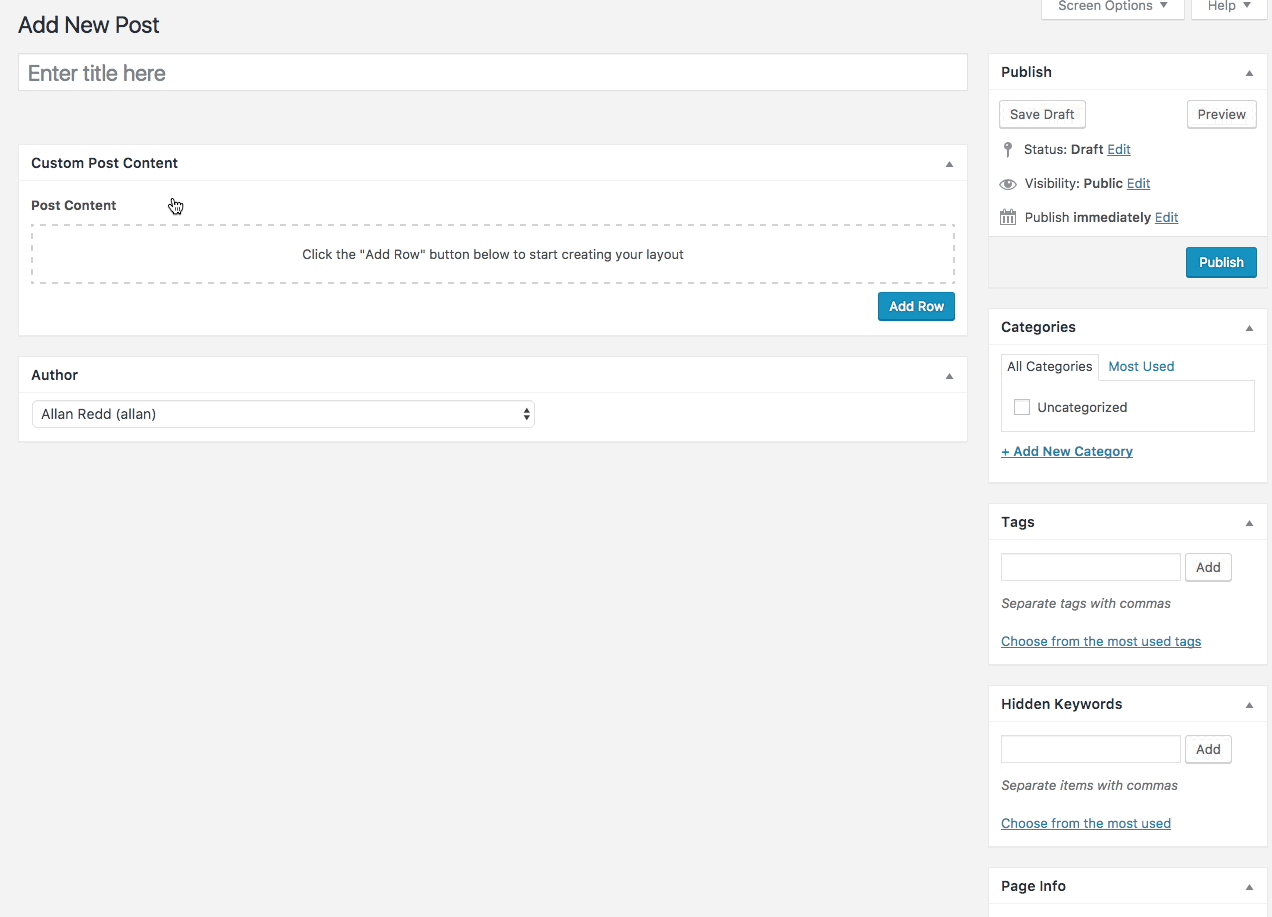Click into the Enter title here field
The width and height of the screenshot is (1272, 917).
coord(492,73)
